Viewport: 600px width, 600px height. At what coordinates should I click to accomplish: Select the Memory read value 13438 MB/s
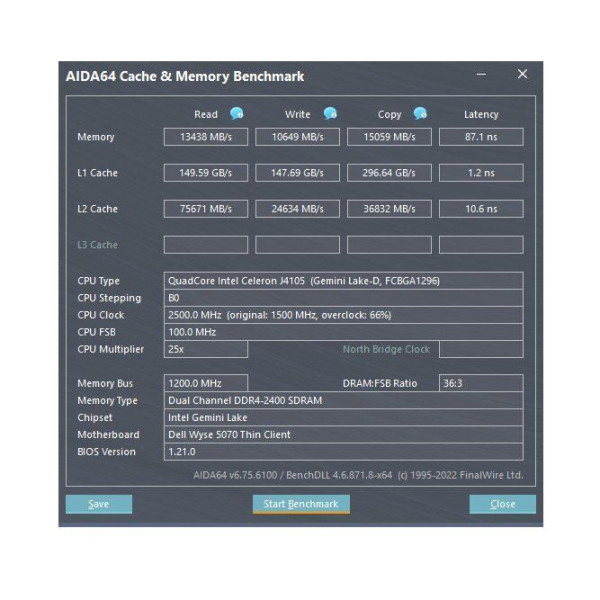[206, 137]
